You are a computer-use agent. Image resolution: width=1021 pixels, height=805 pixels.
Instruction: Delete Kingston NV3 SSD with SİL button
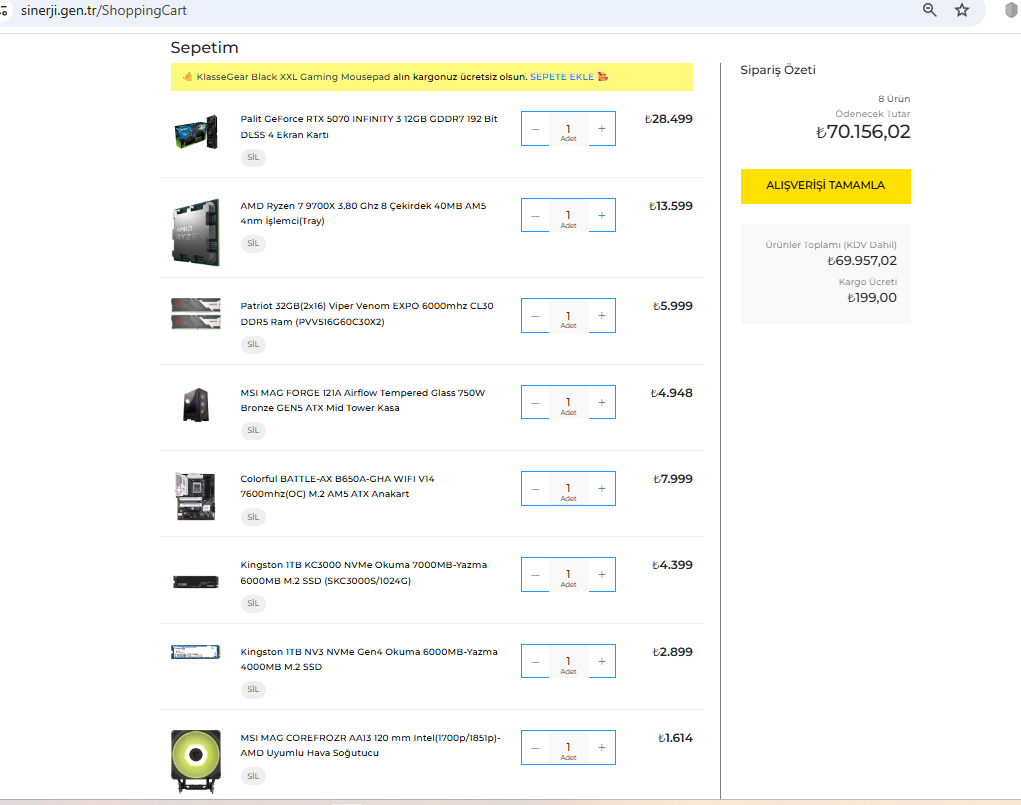click(x=253, y=689)
